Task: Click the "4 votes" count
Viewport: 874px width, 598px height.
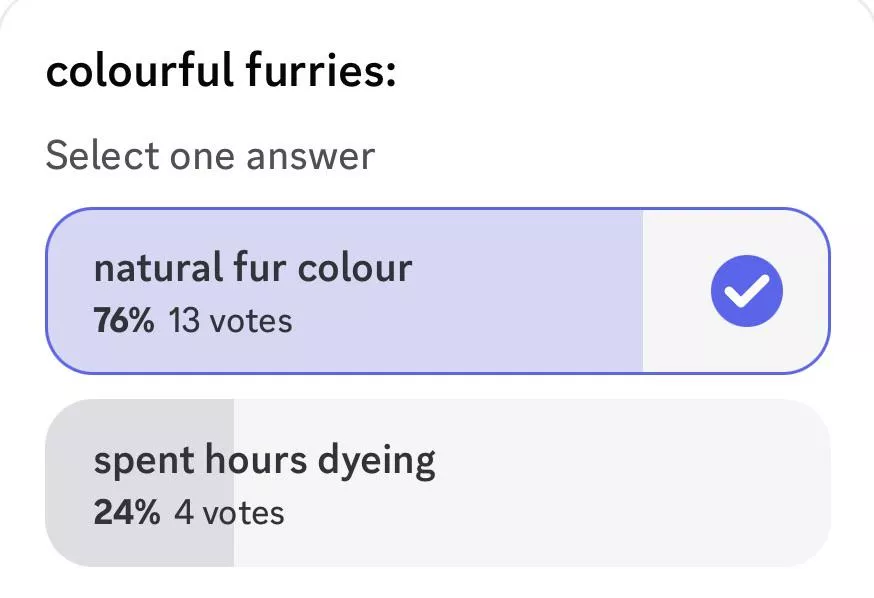Action: click(x=229, y=513)
